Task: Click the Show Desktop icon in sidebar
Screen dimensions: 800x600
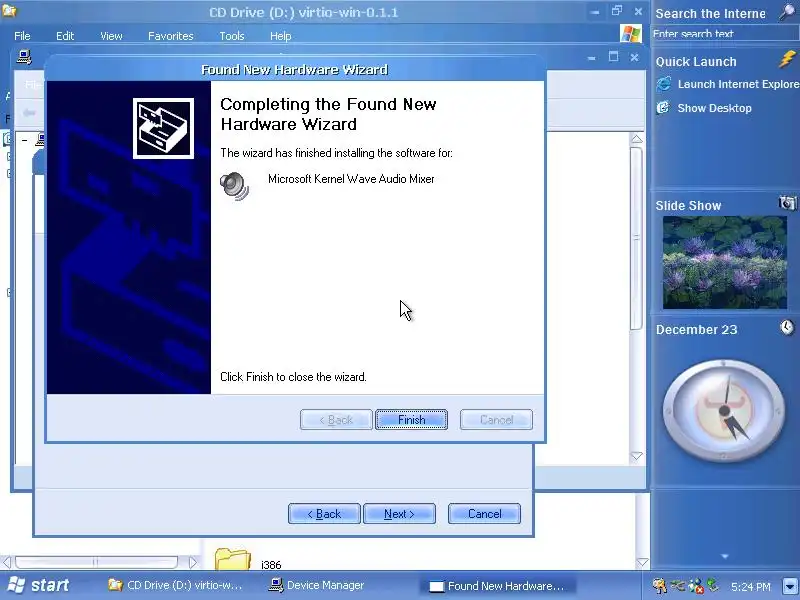Action: click(x=663, y=107)
